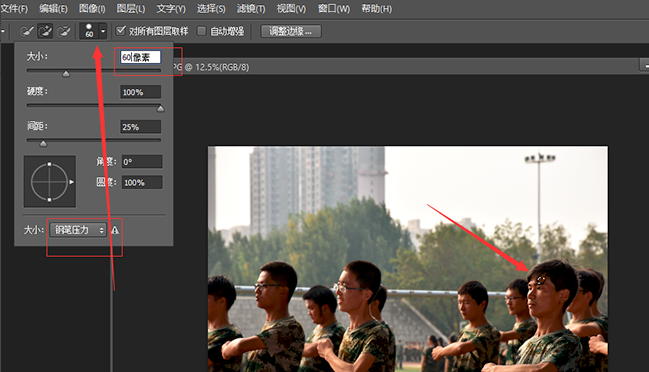This screenshot has width=649, height=372.
Task: Click the 大小 size slider handle
Action: tap(66, 74)
